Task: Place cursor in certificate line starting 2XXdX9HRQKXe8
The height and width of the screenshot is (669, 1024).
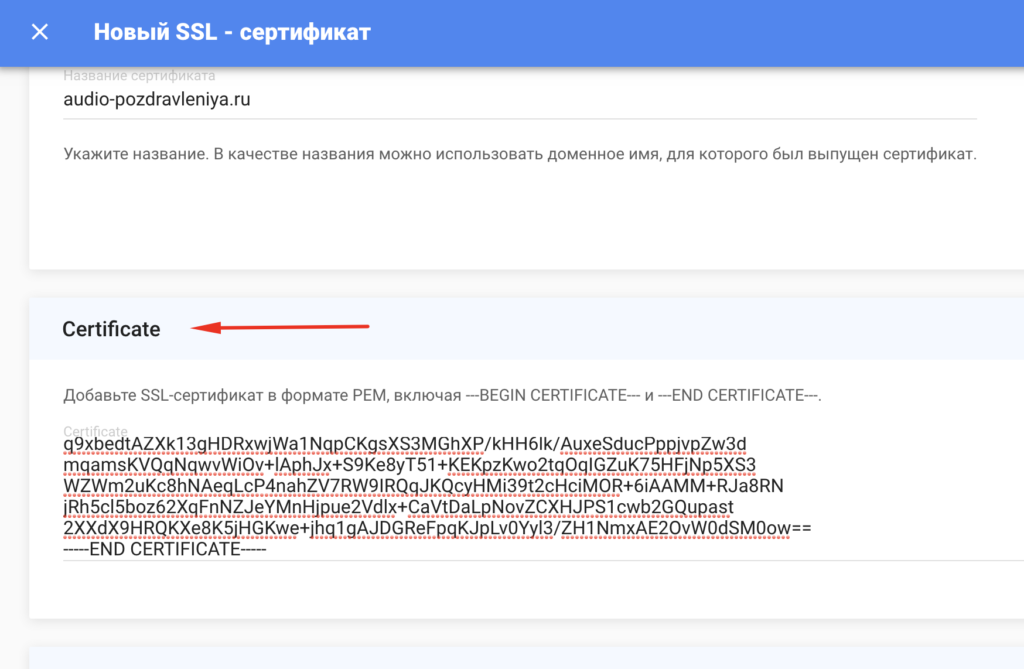Action: click(437, 527)
